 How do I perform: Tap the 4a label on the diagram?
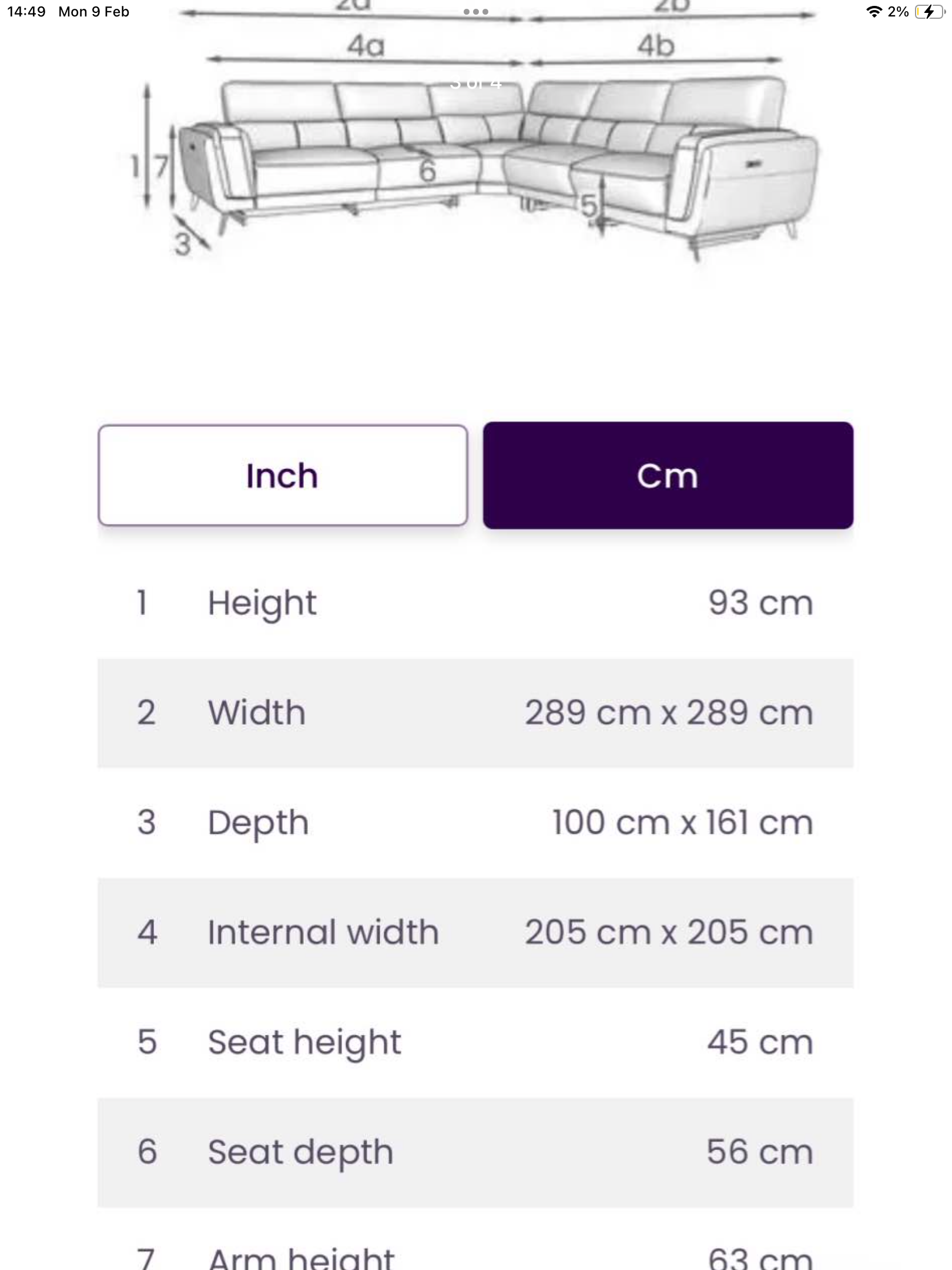pos(366,46)
